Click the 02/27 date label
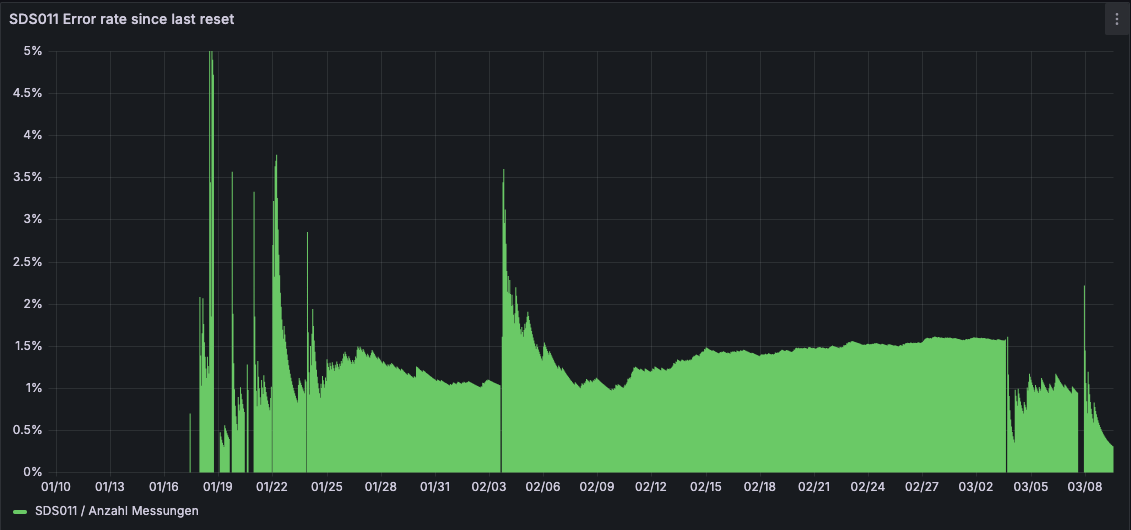1131x530 pixels. coord(923,487)
